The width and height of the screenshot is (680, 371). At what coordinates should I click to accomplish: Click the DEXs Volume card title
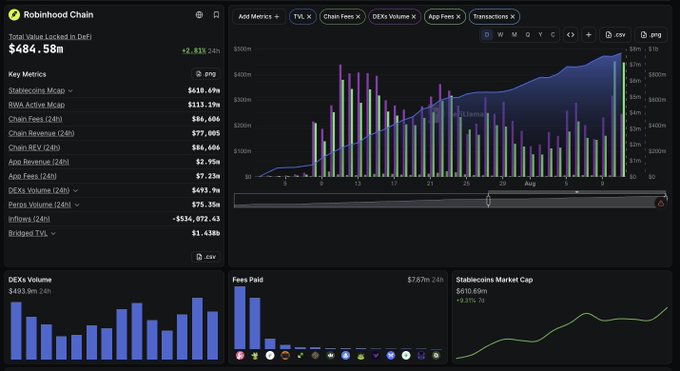coord(30,280)
